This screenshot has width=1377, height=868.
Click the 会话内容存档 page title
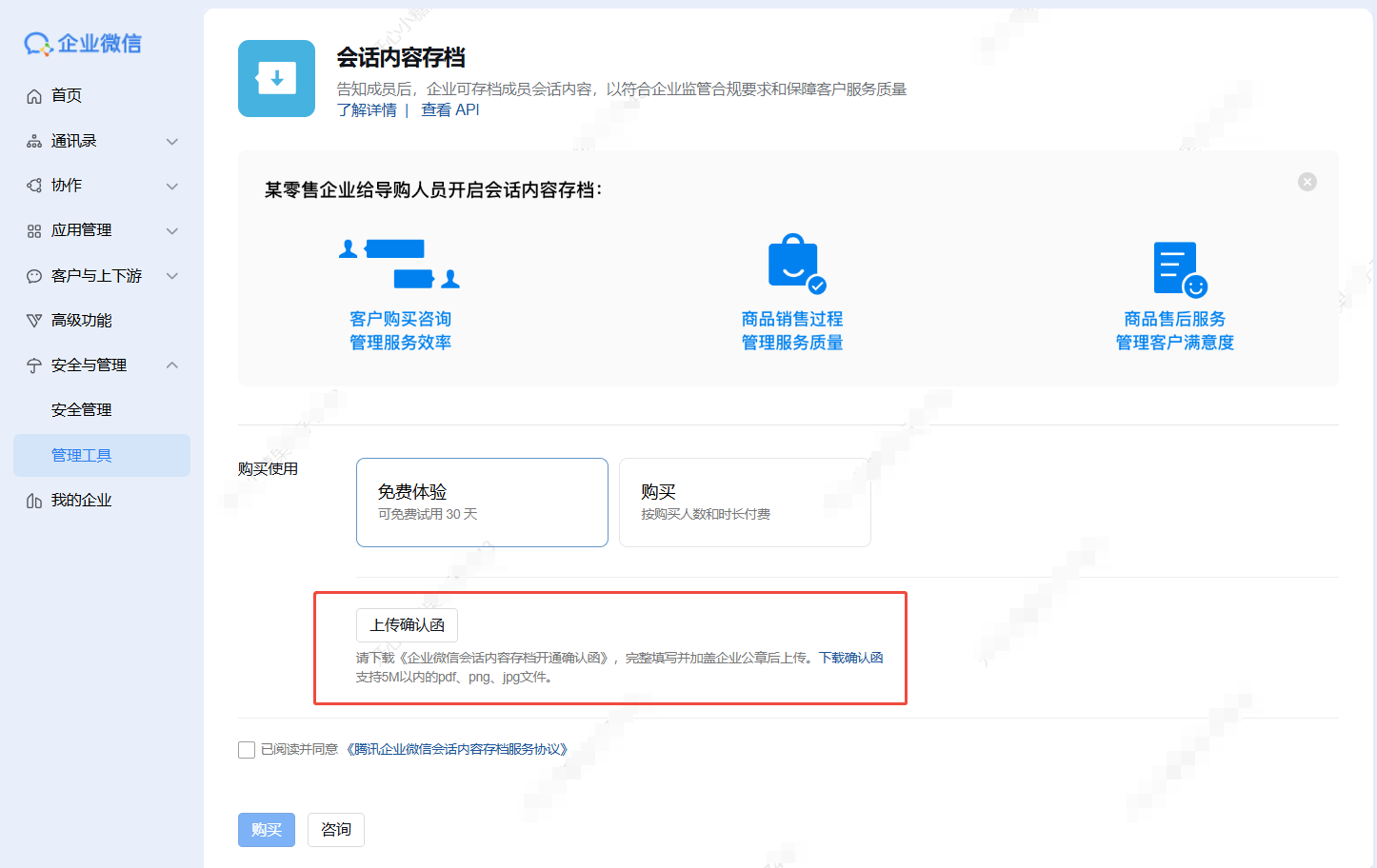coord(401,58)
